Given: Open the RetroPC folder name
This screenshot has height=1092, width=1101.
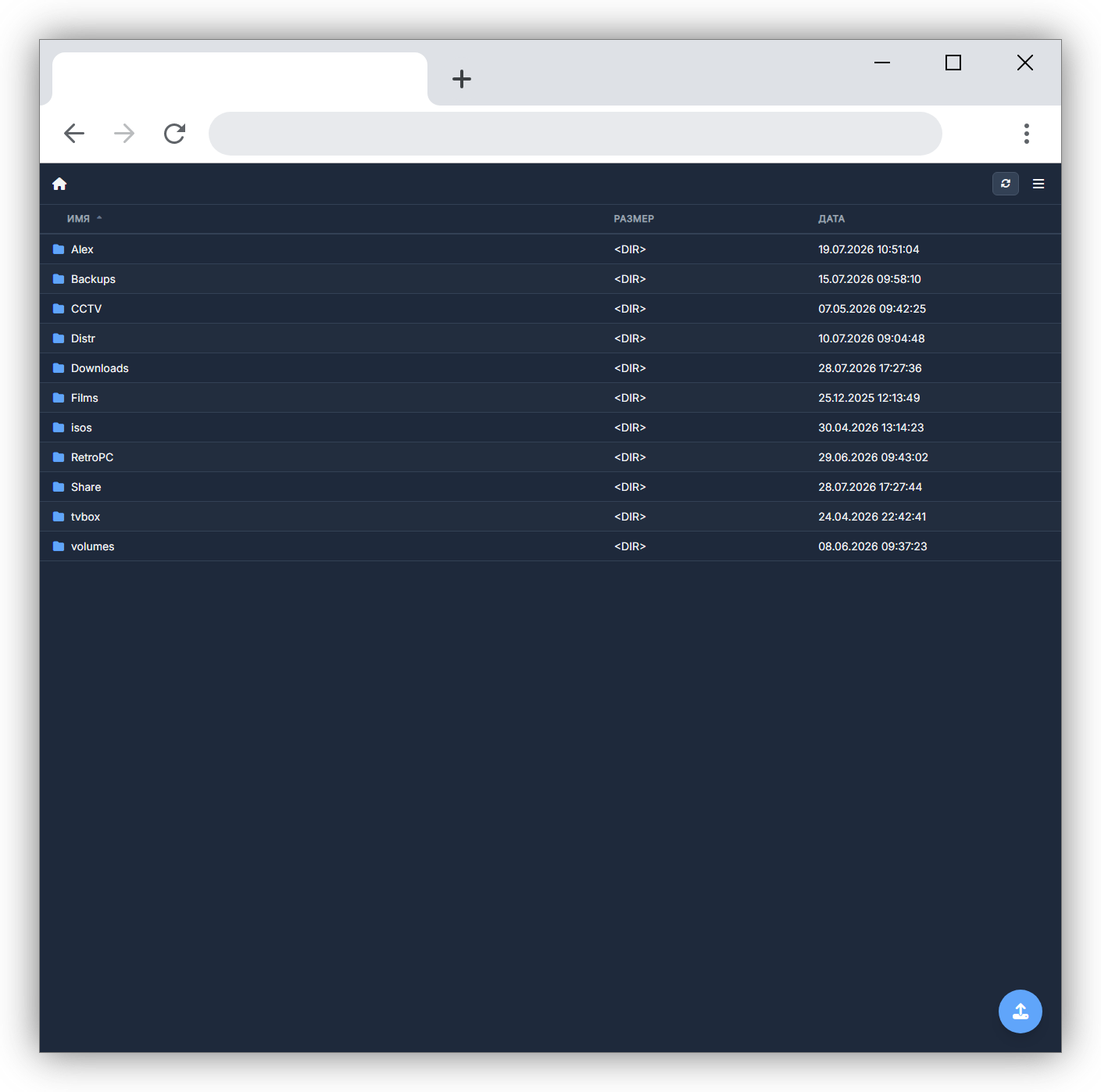Looking at the screenshot, I should [x=92, y=457].
